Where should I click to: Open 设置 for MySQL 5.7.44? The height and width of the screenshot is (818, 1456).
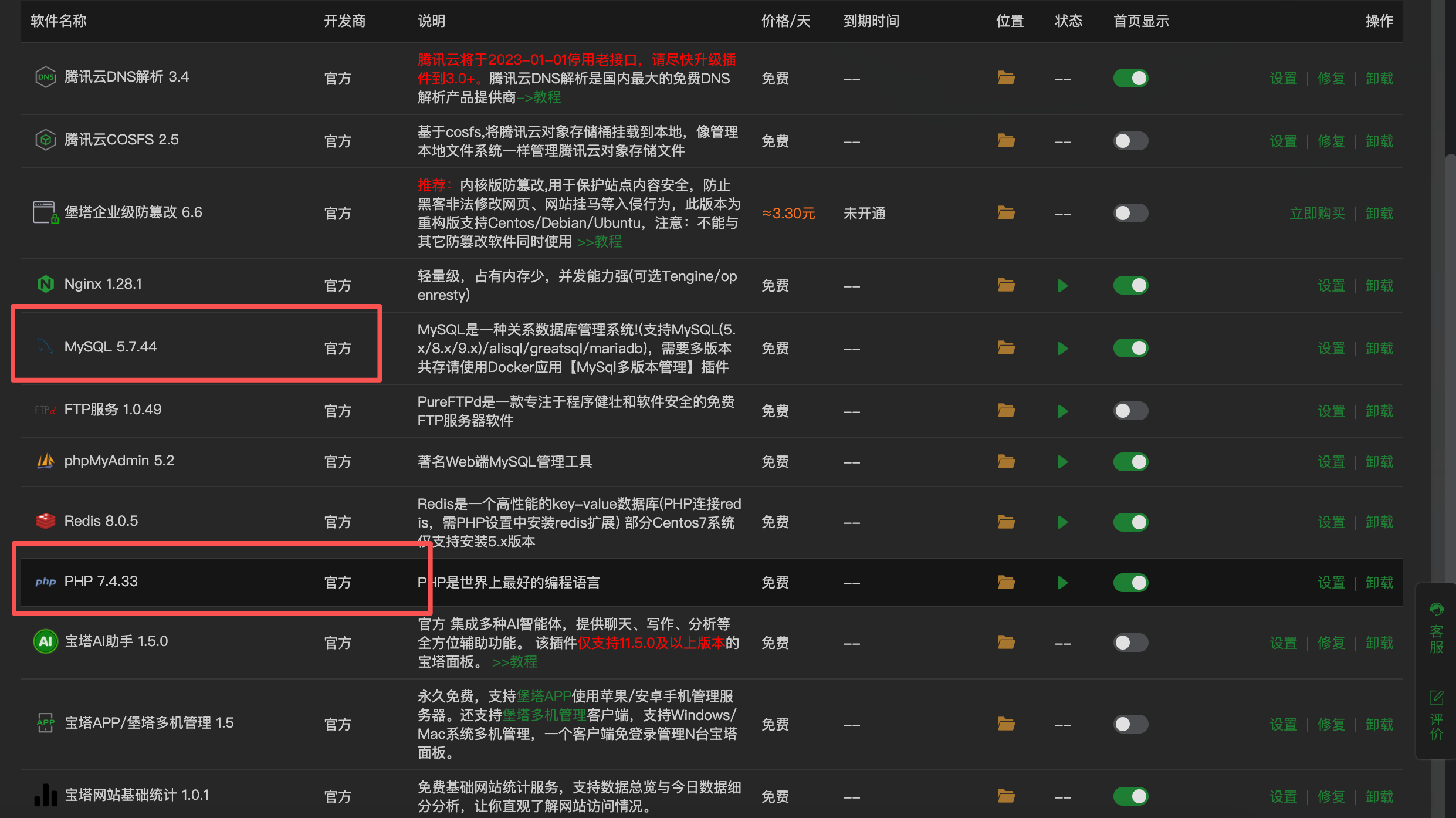[1331, 349]
